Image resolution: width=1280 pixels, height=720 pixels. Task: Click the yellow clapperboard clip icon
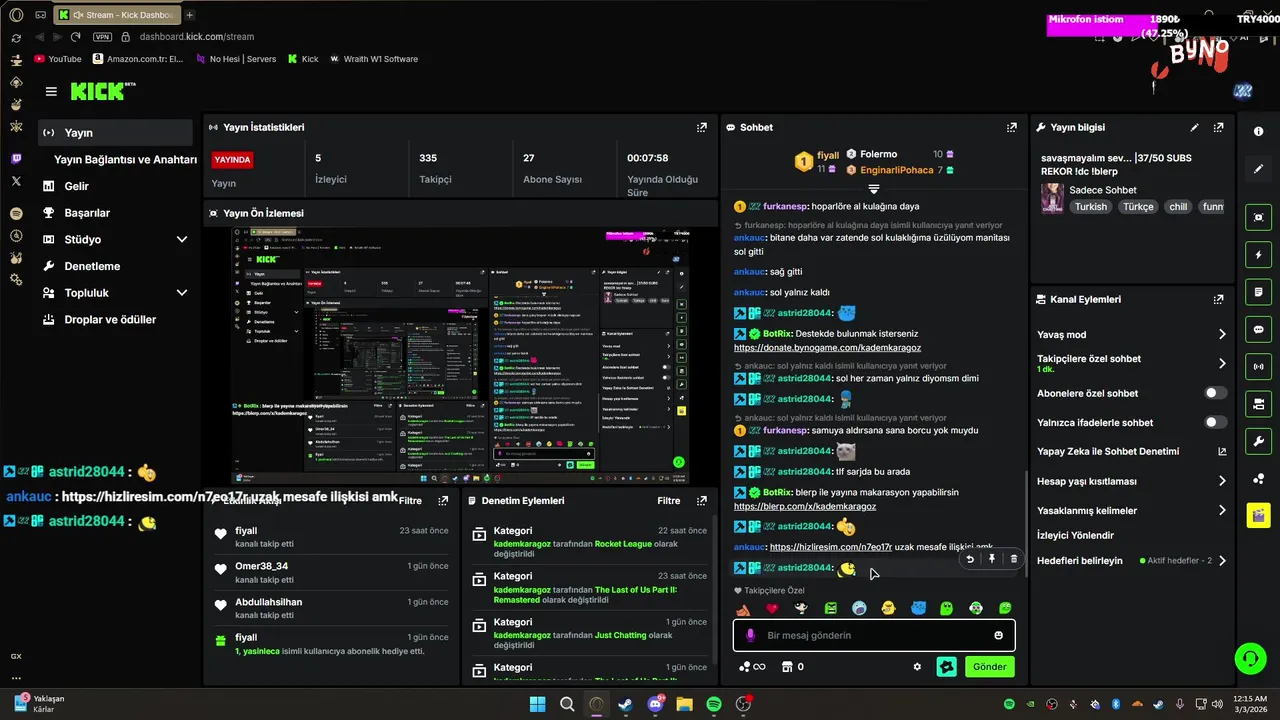(1258, 516)
